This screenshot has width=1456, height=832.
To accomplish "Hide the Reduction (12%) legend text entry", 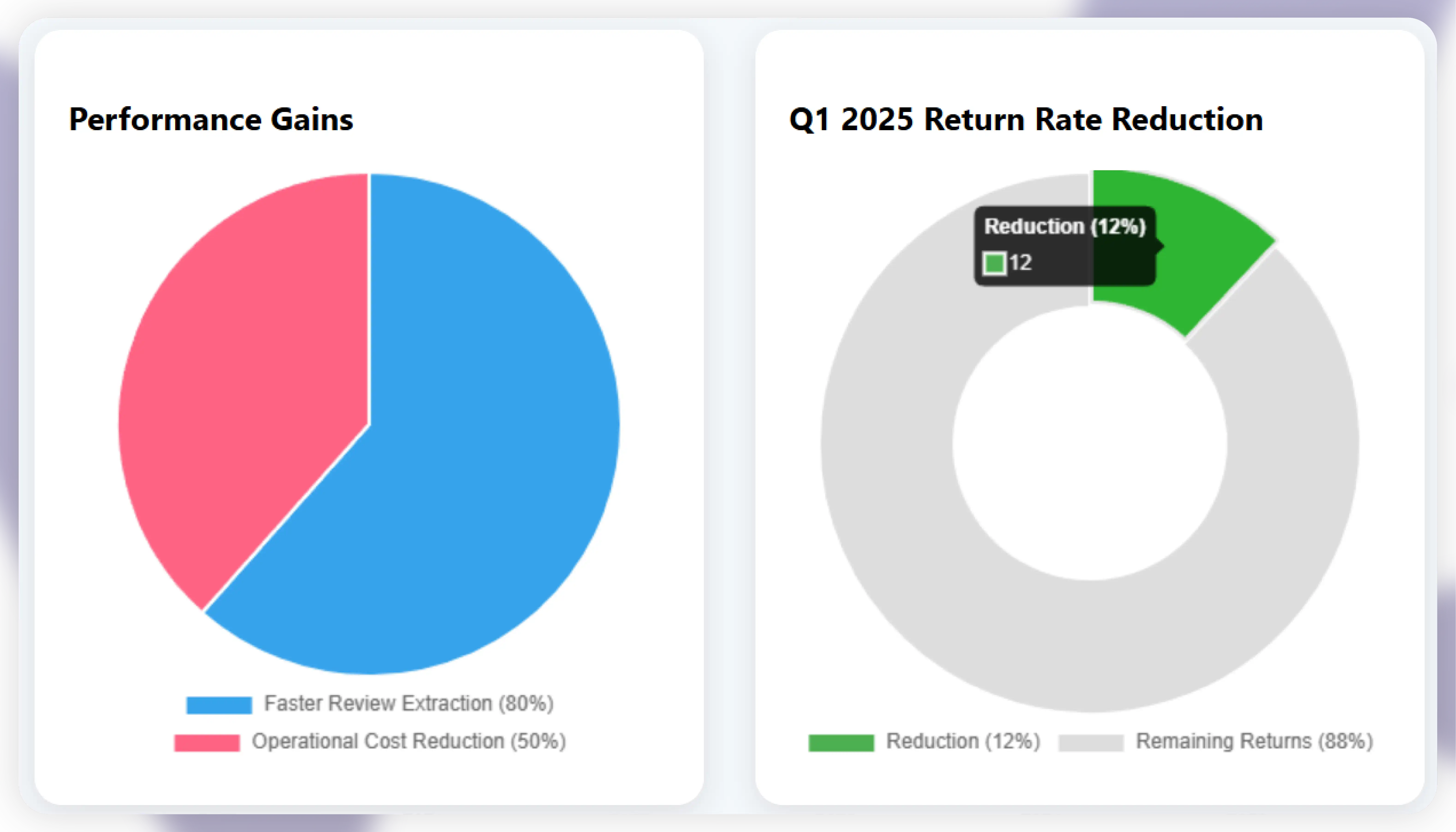I will (963, 741).
